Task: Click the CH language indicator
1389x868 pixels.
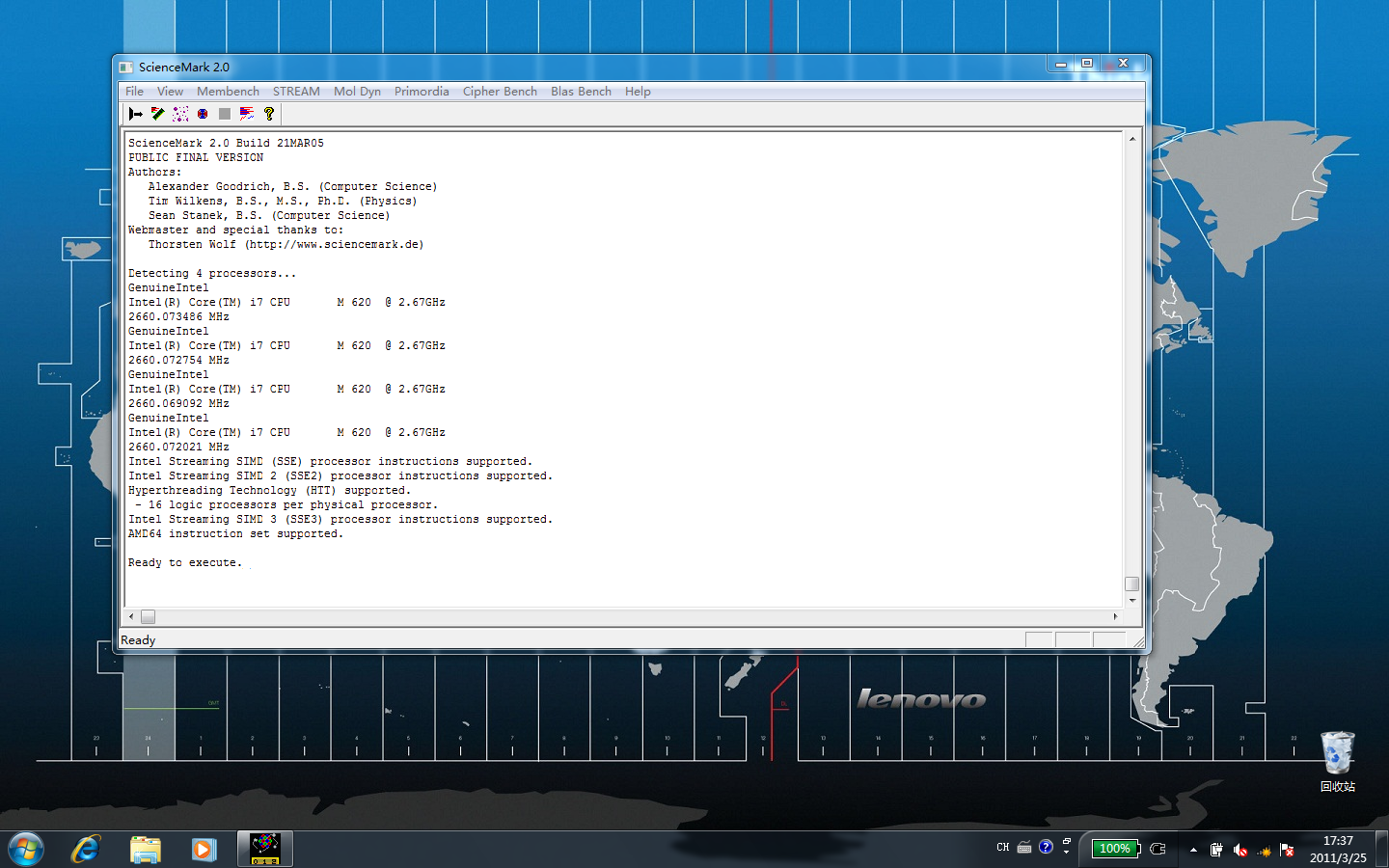Action: click(1003, 848)
